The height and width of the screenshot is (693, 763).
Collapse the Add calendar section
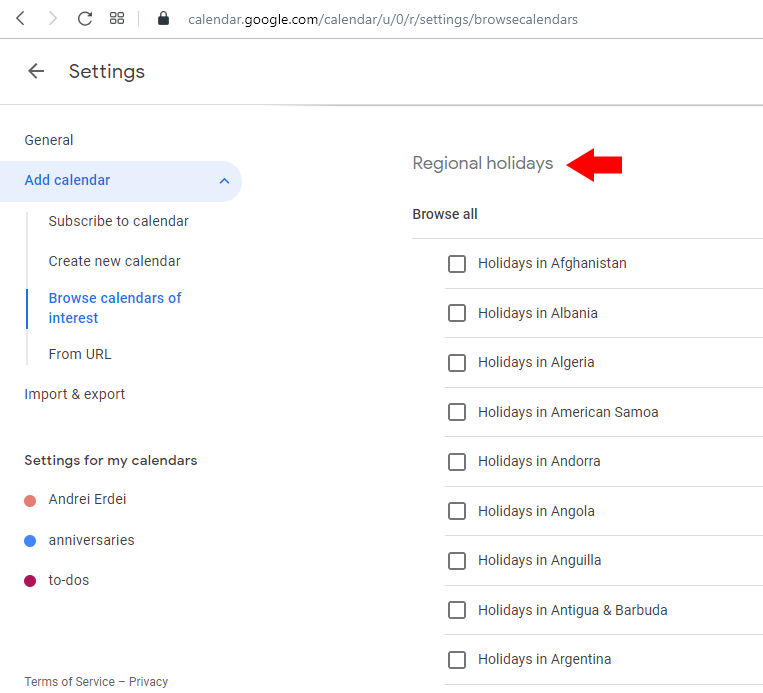(x=224, y=181)
